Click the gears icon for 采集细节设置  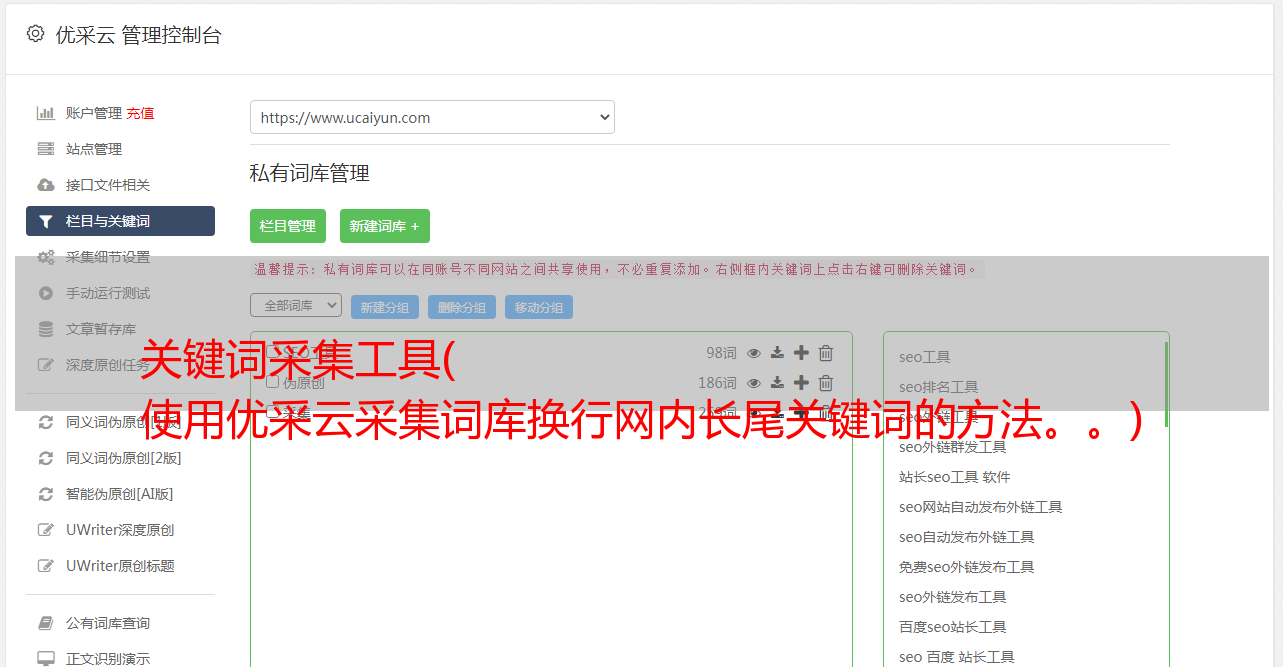tap(46, 257)
